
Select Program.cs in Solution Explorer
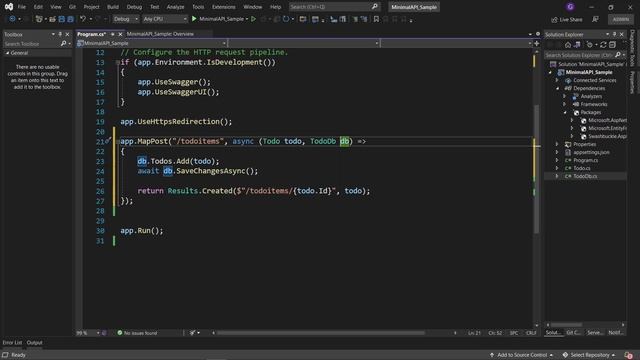point(585,160)
